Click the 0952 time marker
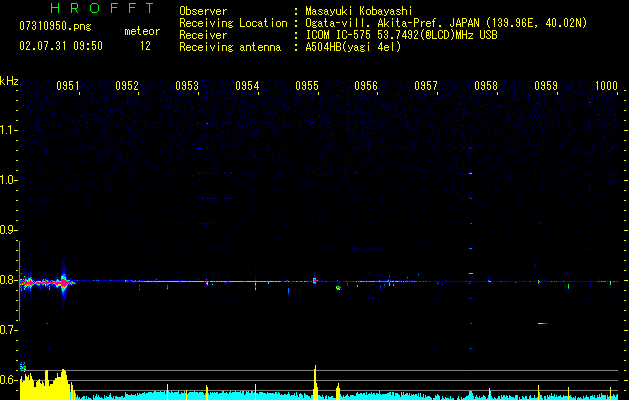Viewport: 629px width, 400px height. (126, 86)
